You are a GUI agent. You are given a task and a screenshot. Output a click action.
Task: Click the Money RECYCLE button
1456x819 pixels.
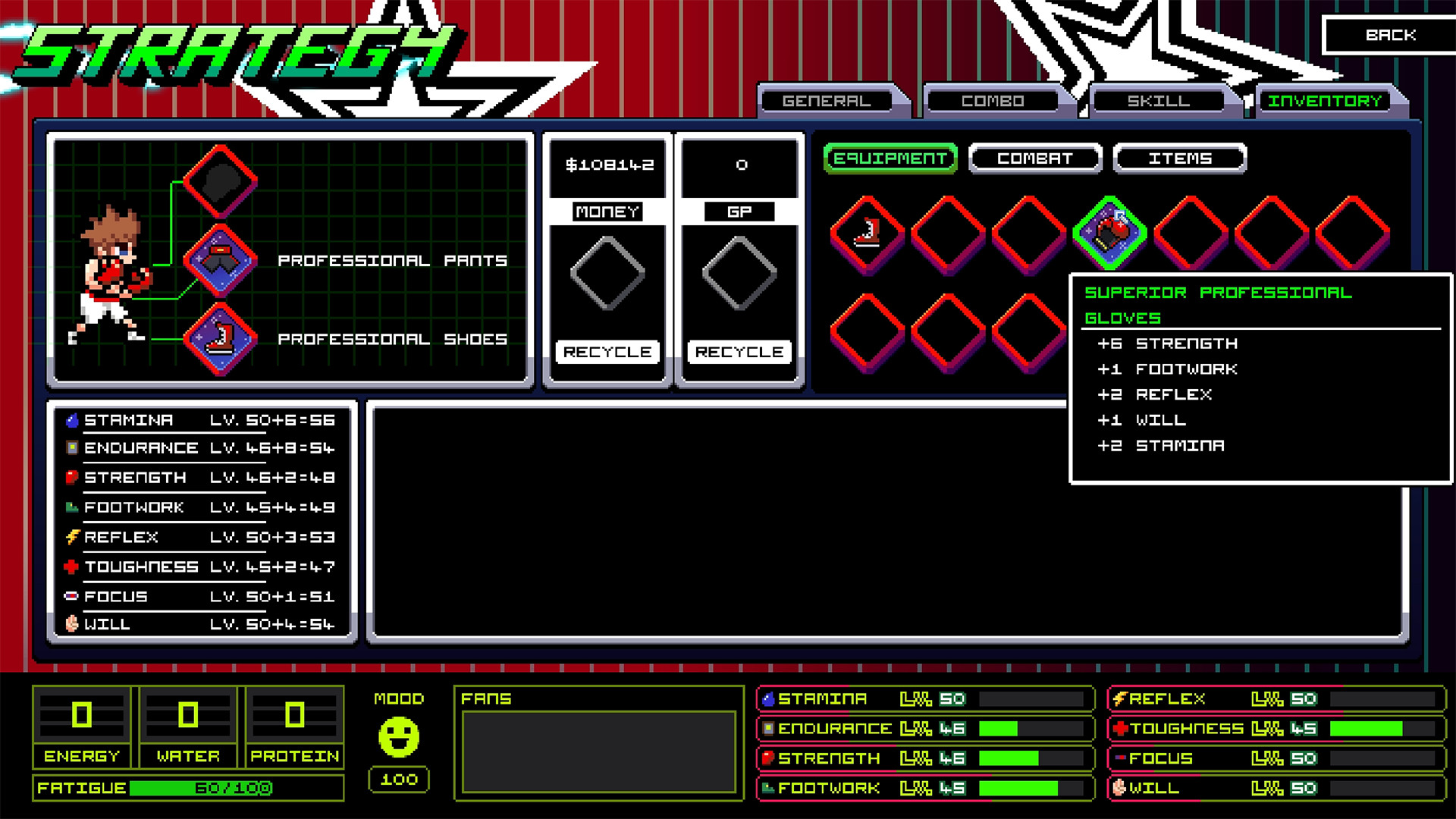609,350
